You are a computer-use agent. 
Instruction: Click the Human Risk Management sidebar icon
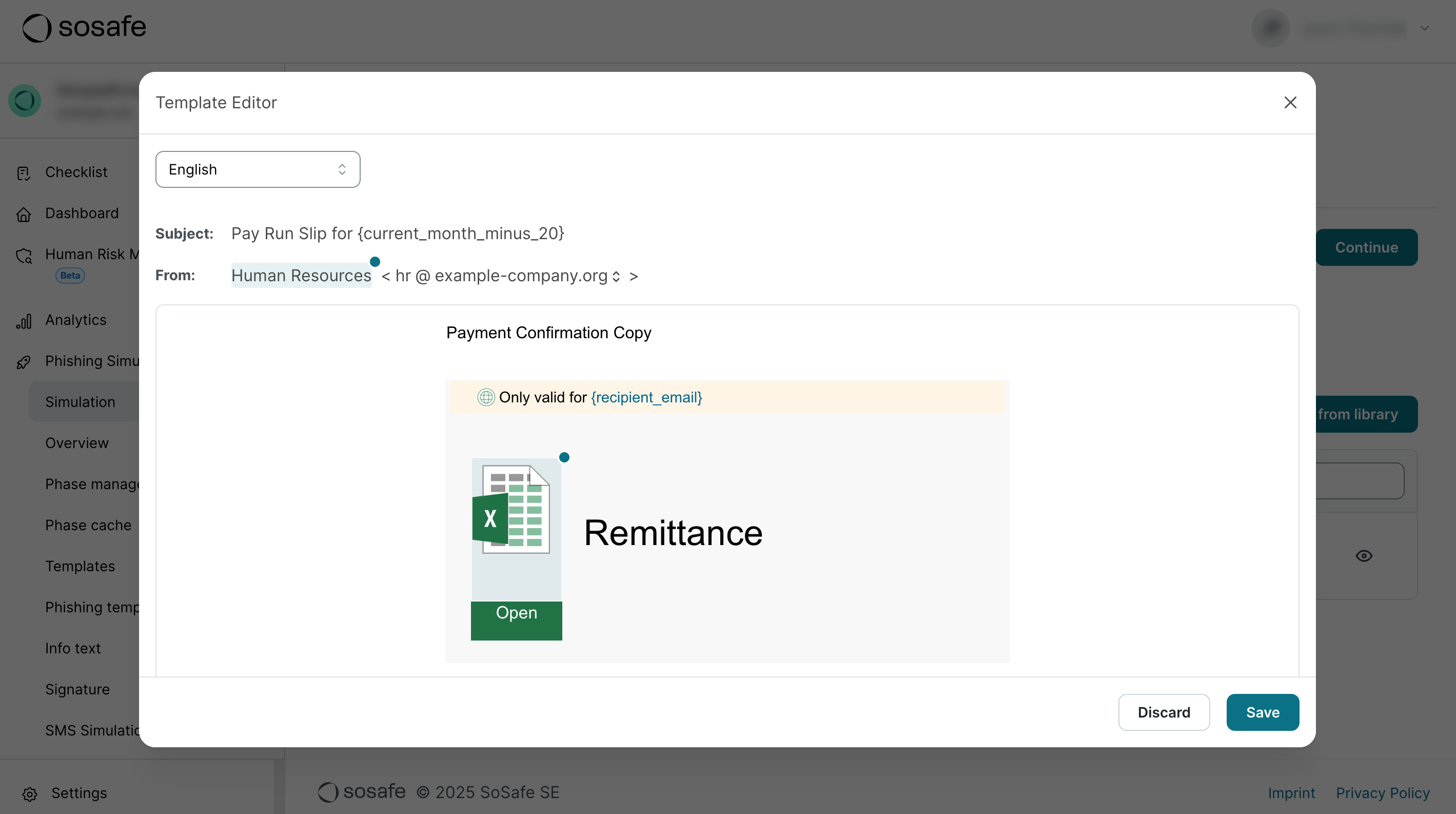[23, 256]
